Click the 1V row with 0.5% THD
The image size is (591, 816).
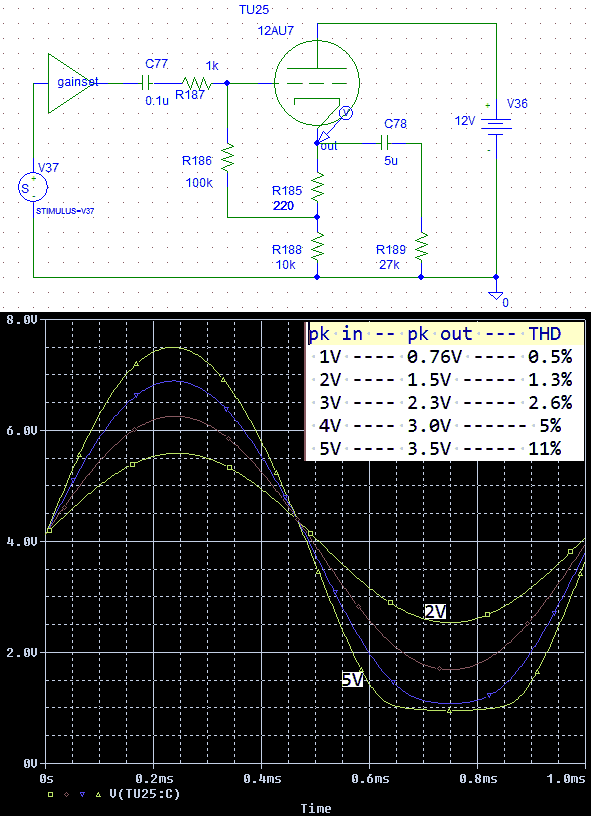[445, 357]
